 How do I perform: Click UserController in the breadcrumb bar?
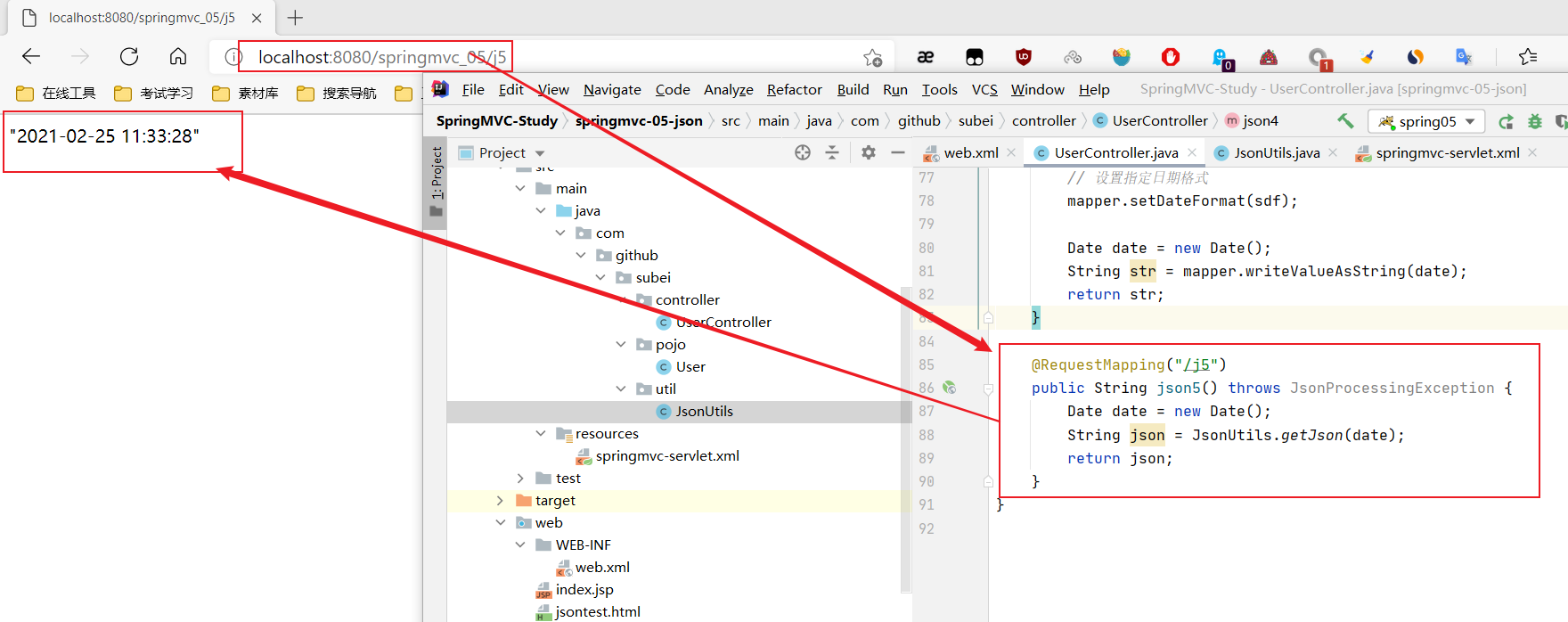click(x=1159, y=121)
